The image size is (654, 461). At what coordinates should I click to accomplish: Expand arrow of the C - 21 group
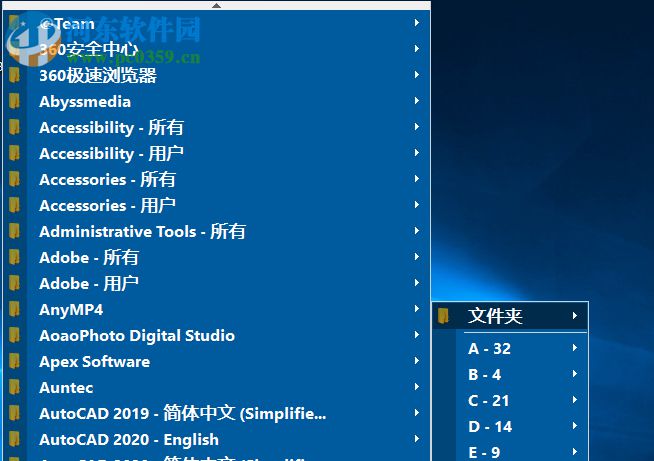(x=575, y=400)
